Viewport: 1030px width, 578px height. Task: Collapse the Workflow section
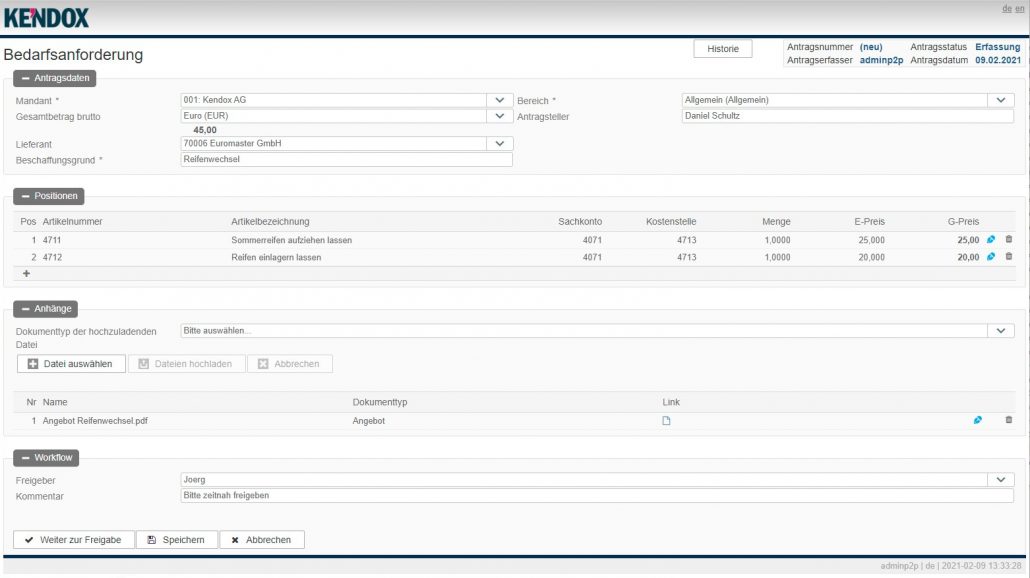coord(46,458)
